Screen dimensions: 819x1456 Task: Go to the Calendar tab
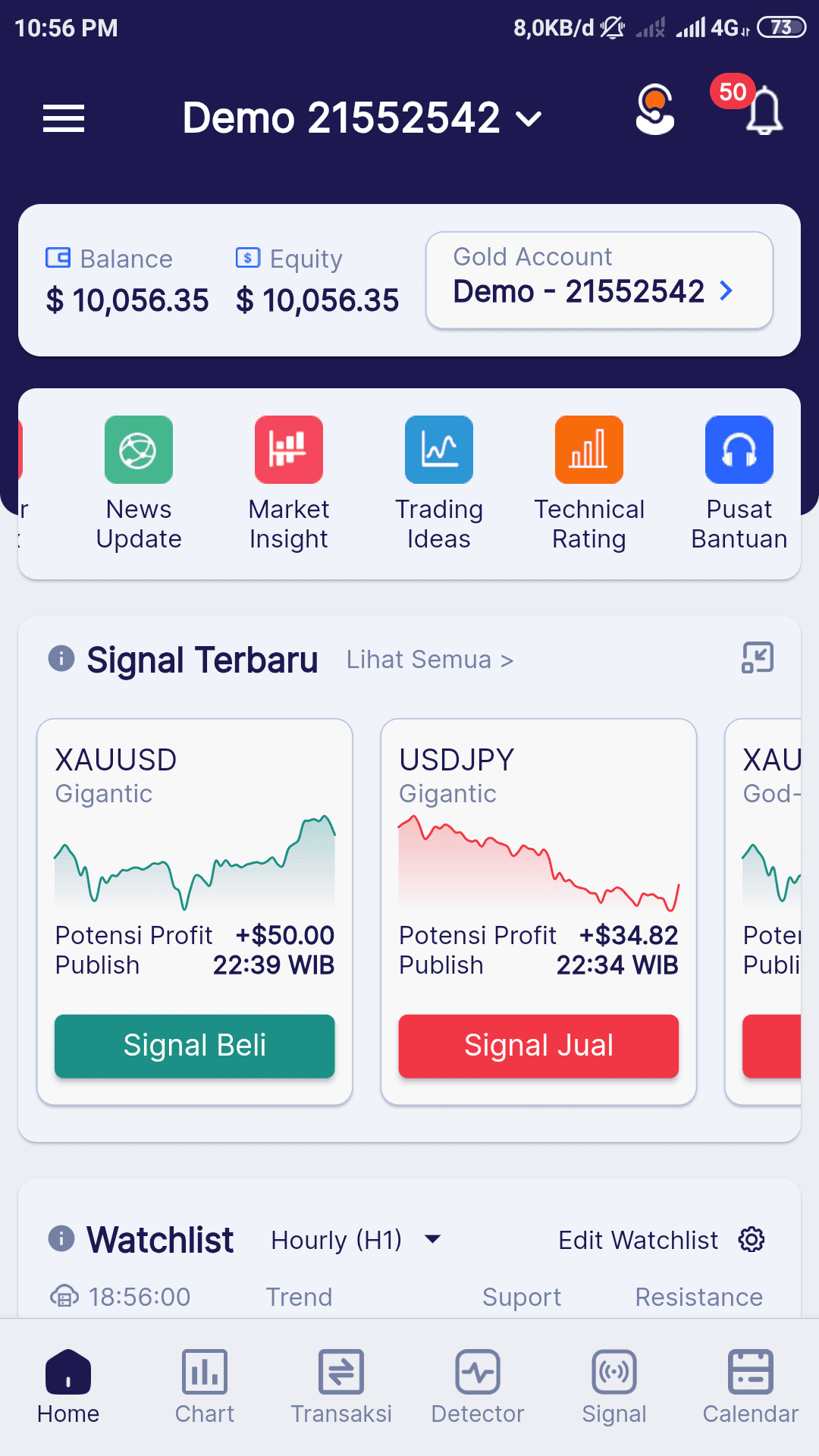tap(751, 1387)
